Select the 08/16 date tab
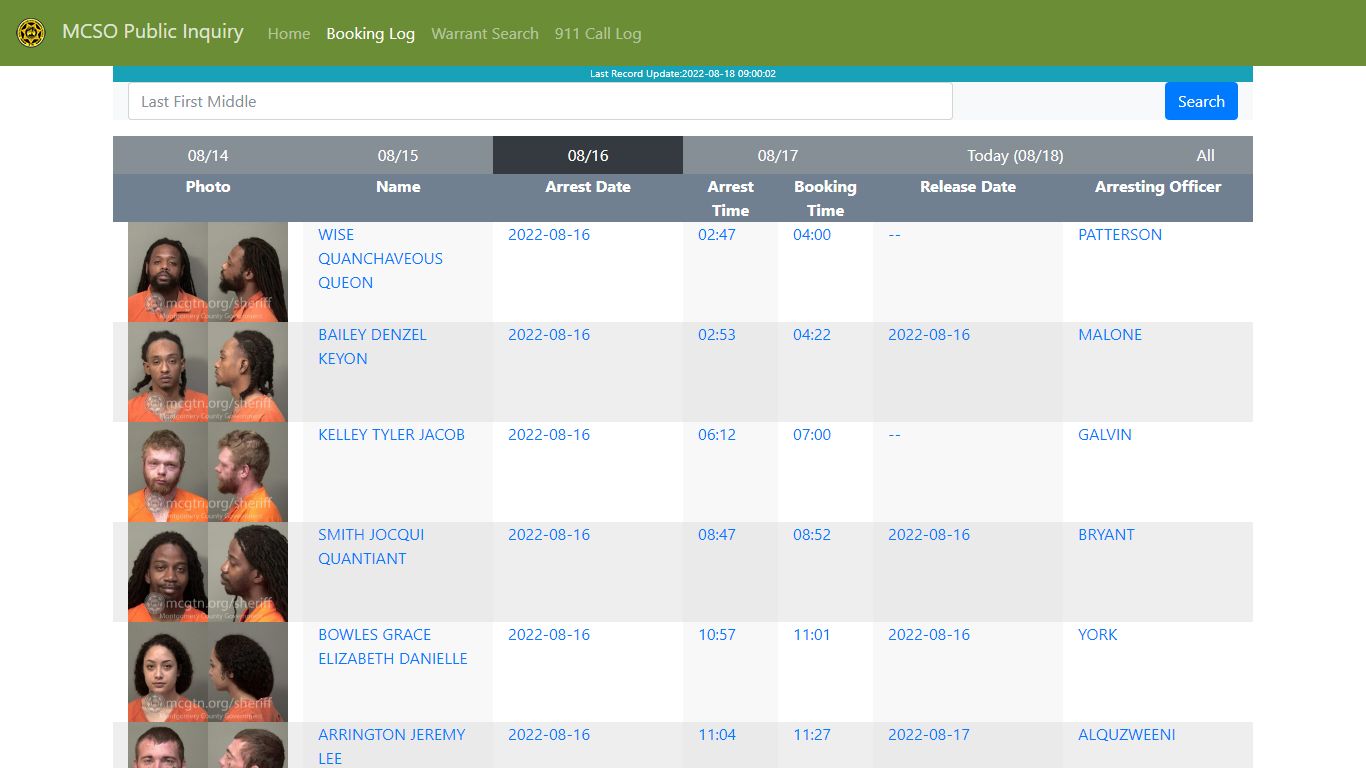The width and height of the screenshot is (1366, 768). tap(588, 155)
